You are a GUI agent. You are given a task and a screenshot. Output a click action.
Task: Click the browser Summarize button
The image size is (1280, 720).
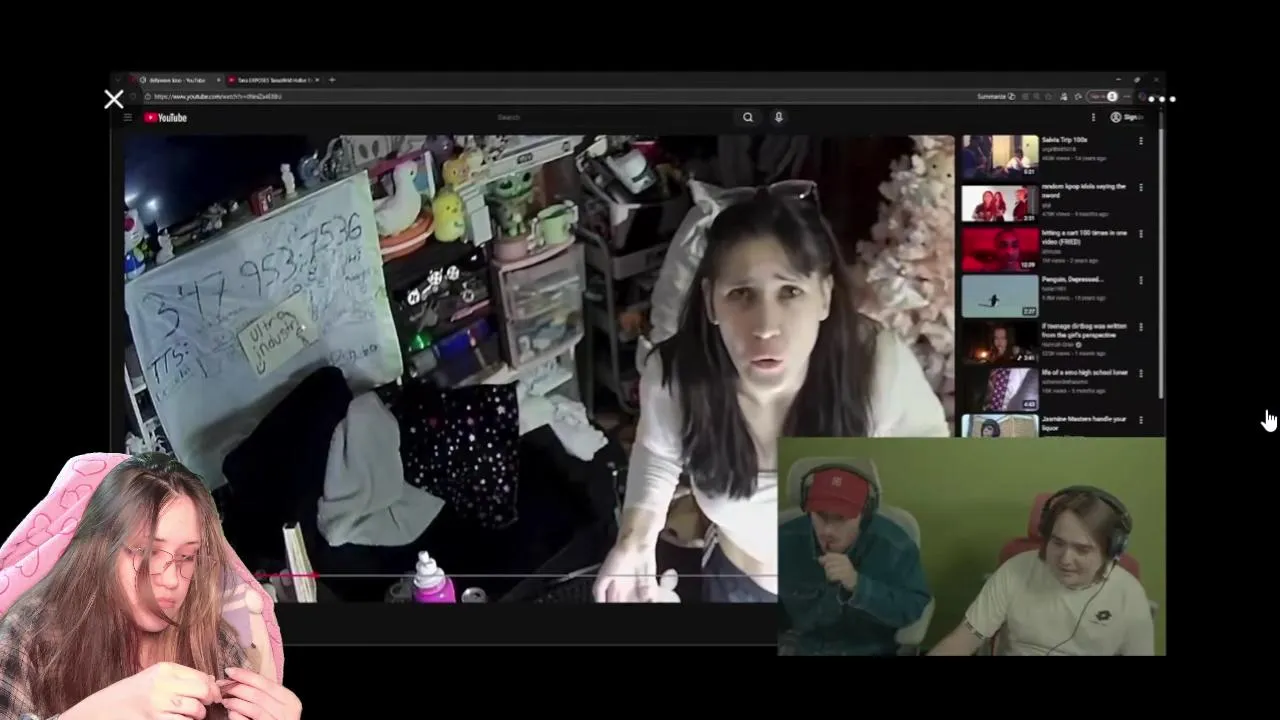(995, 96)
